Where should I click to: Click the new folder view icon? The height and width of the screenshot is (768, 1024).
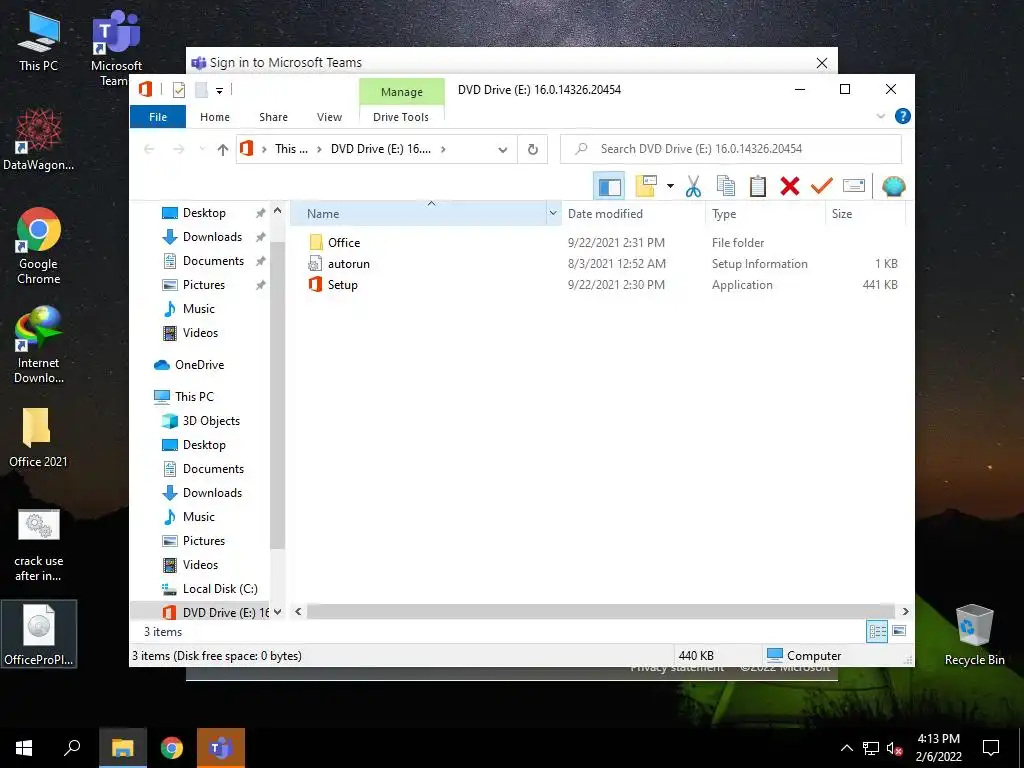(x=646, y=187)
